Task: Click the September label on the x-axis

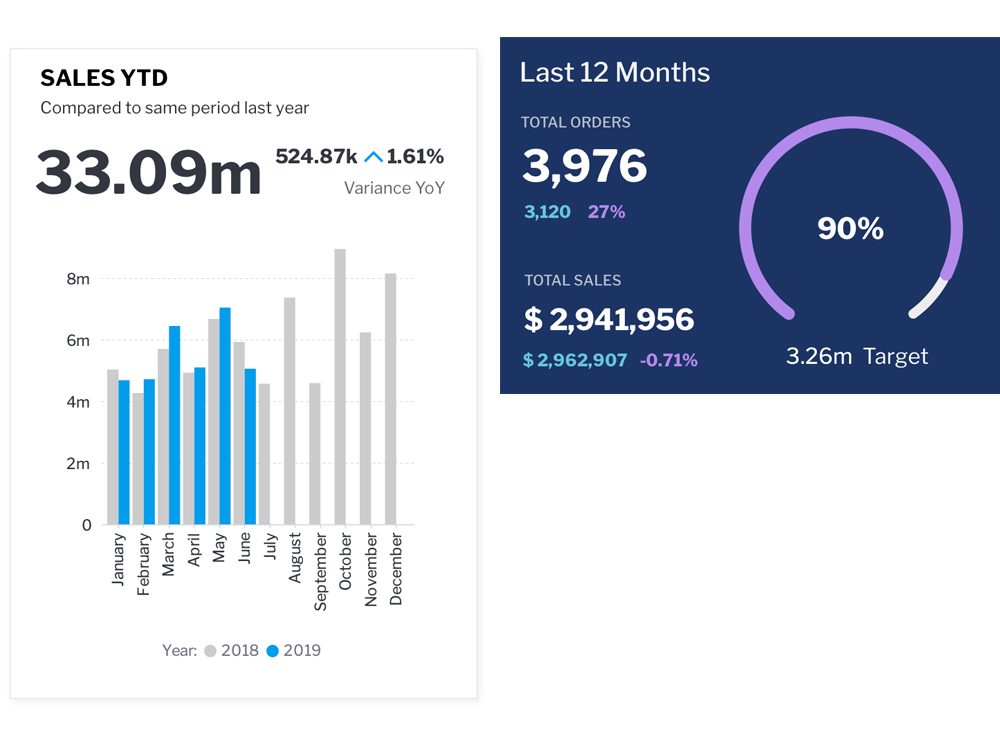Action: pyautogui.click(x=321, y=570)
